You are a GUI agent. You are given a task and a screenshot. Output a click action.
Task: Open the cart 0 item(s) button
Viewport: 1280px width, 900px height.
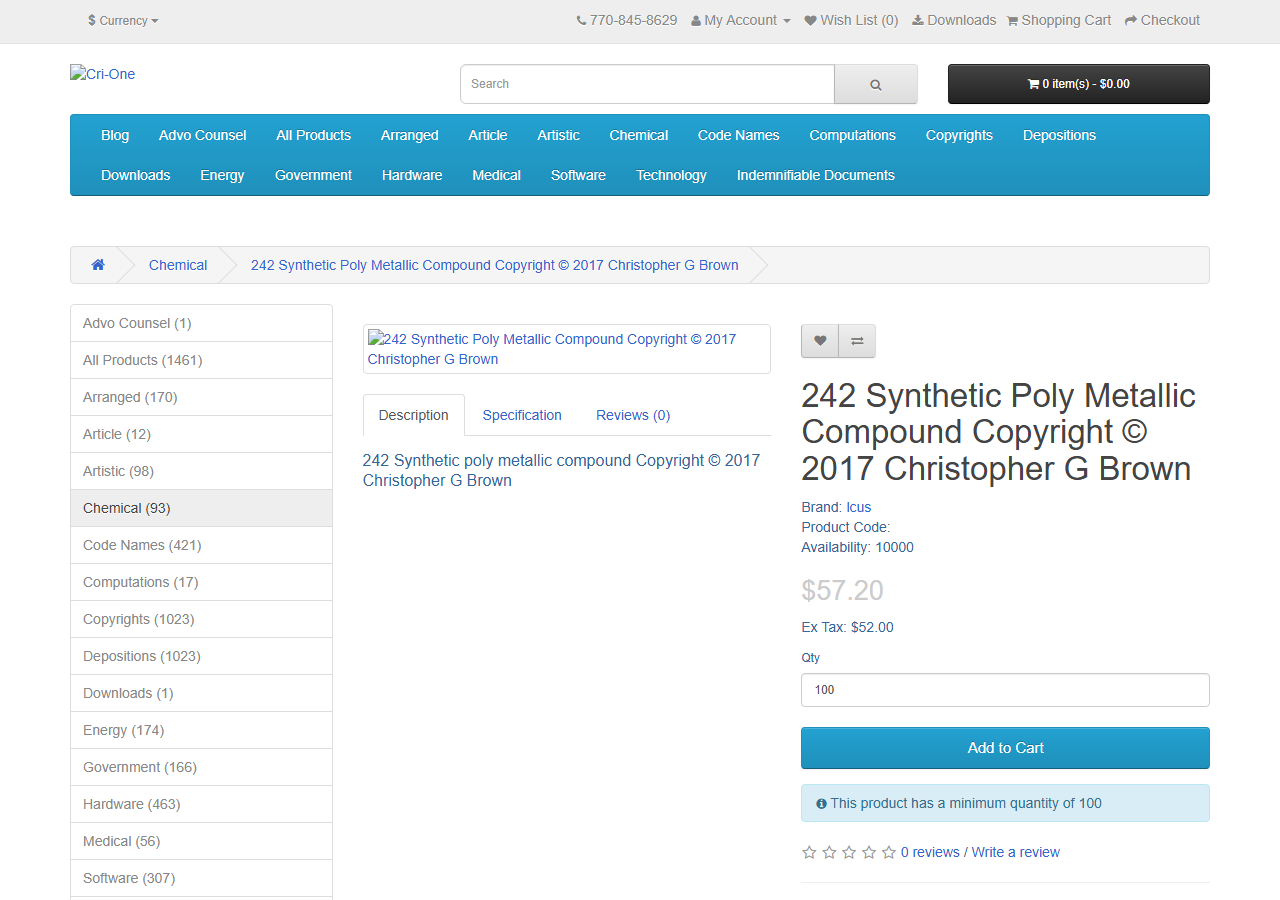point(1079,84)
